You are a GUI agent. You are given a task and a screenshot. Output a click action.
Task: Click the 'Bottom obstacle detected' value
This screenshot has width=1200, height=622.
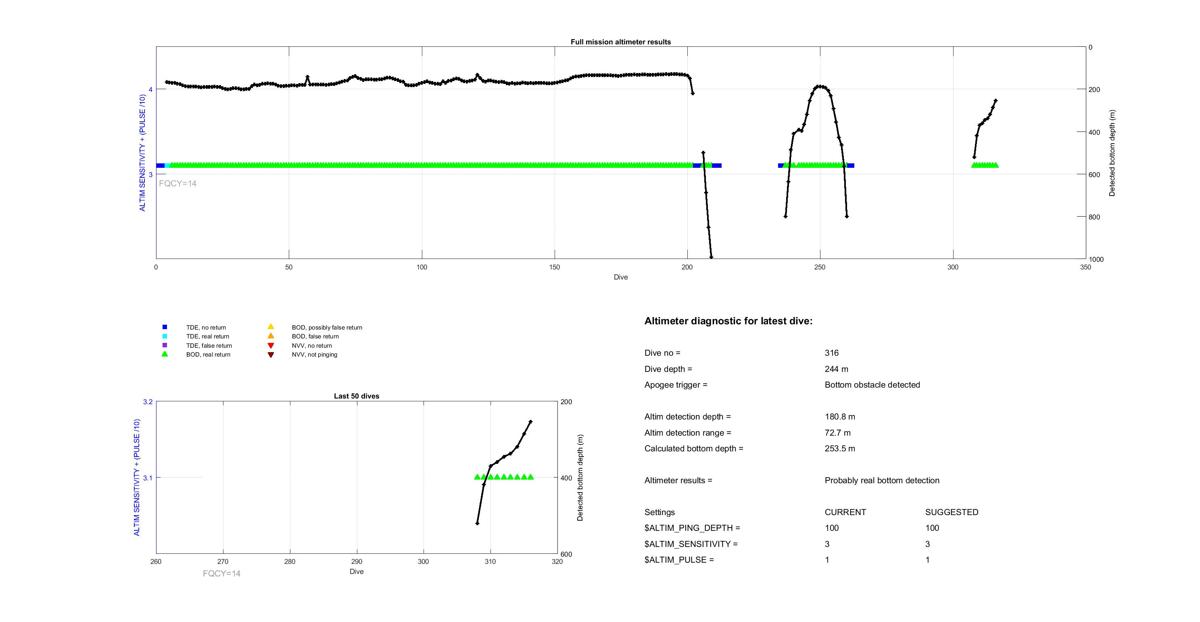coord(872,385)
